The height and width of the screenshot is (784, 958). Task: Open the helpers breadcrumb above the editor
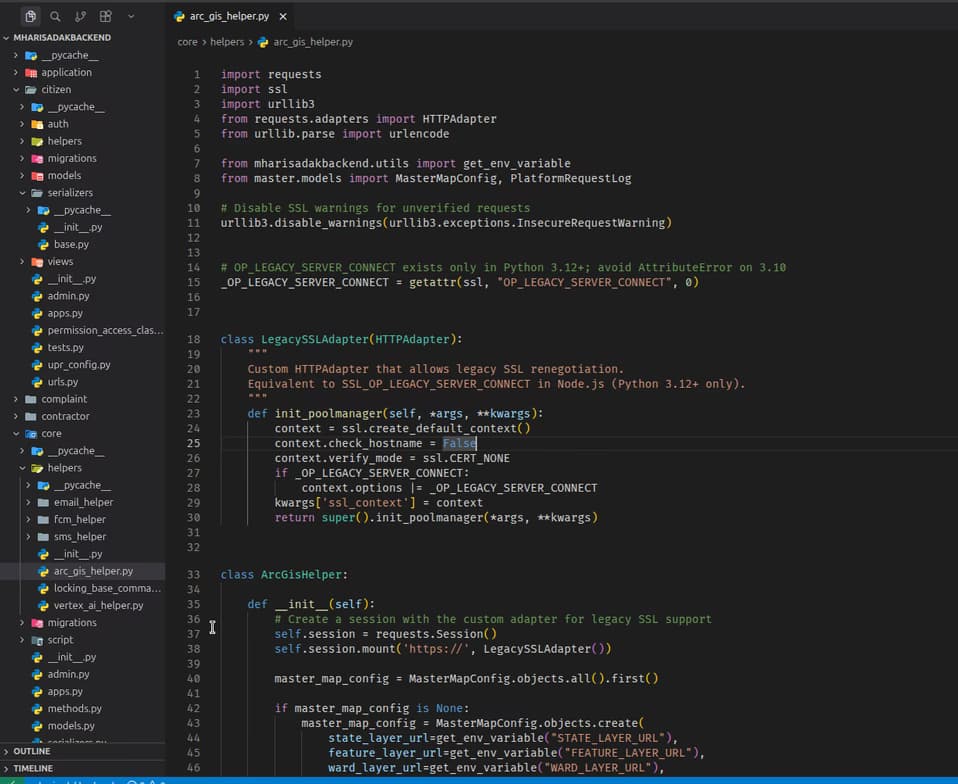(227, 42)
